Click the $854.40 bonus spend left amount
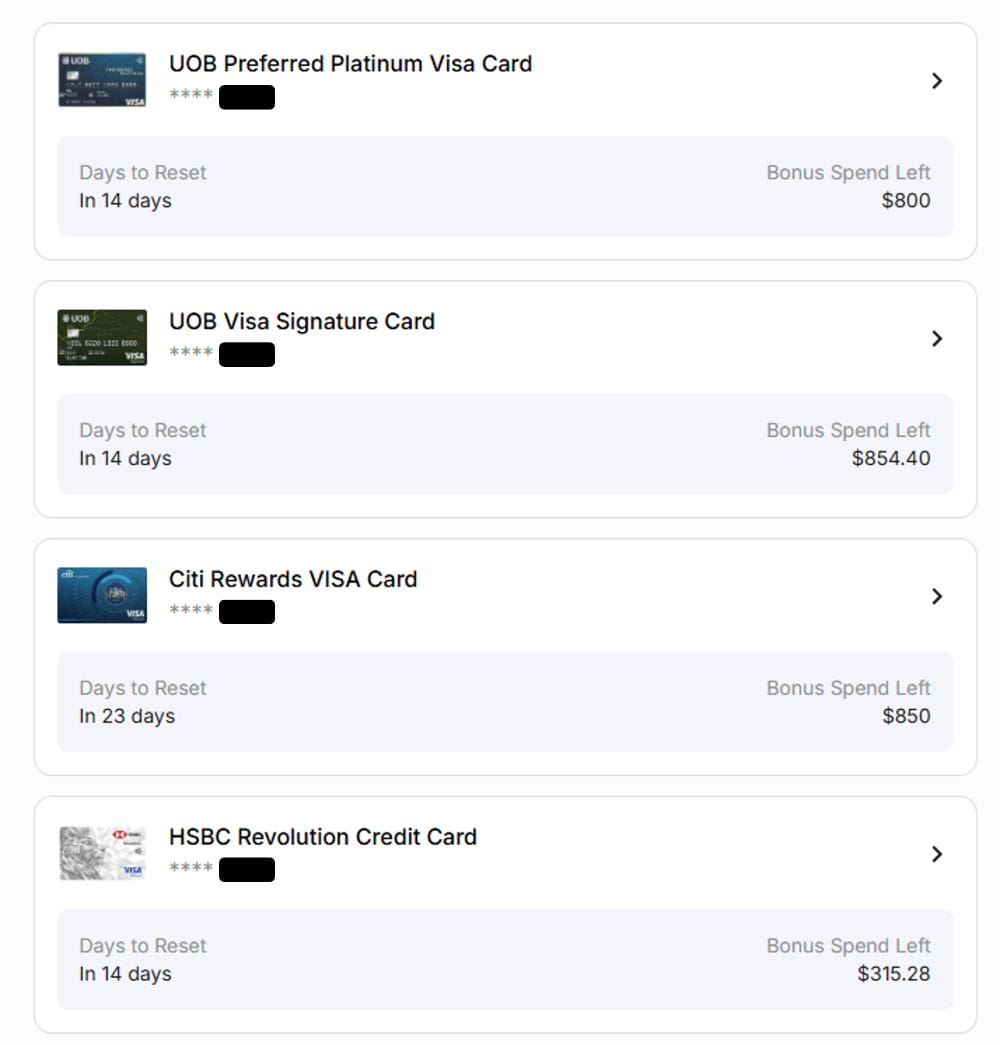Screen dimensions: 1000x1045 pos(891,459)
